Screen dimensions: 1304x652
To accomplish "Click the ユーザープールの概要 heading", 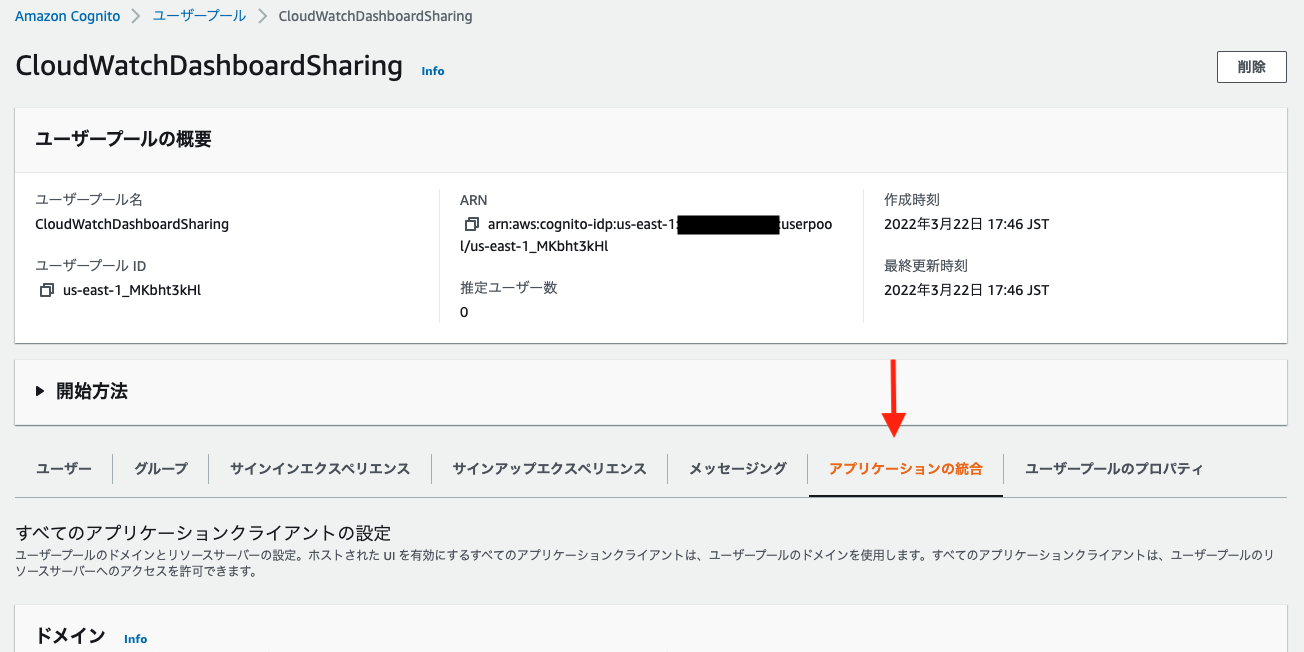I will (123, 140).
